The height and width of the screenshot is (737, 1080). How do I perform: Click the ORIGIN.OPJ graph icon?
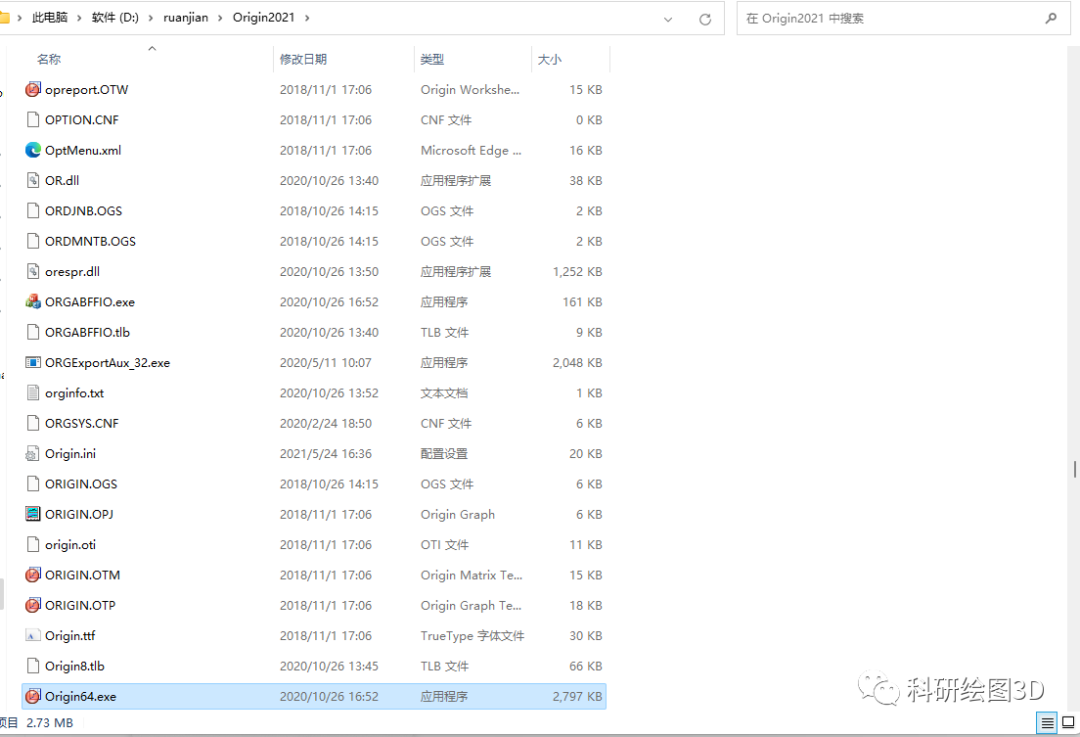click(32, 514)
